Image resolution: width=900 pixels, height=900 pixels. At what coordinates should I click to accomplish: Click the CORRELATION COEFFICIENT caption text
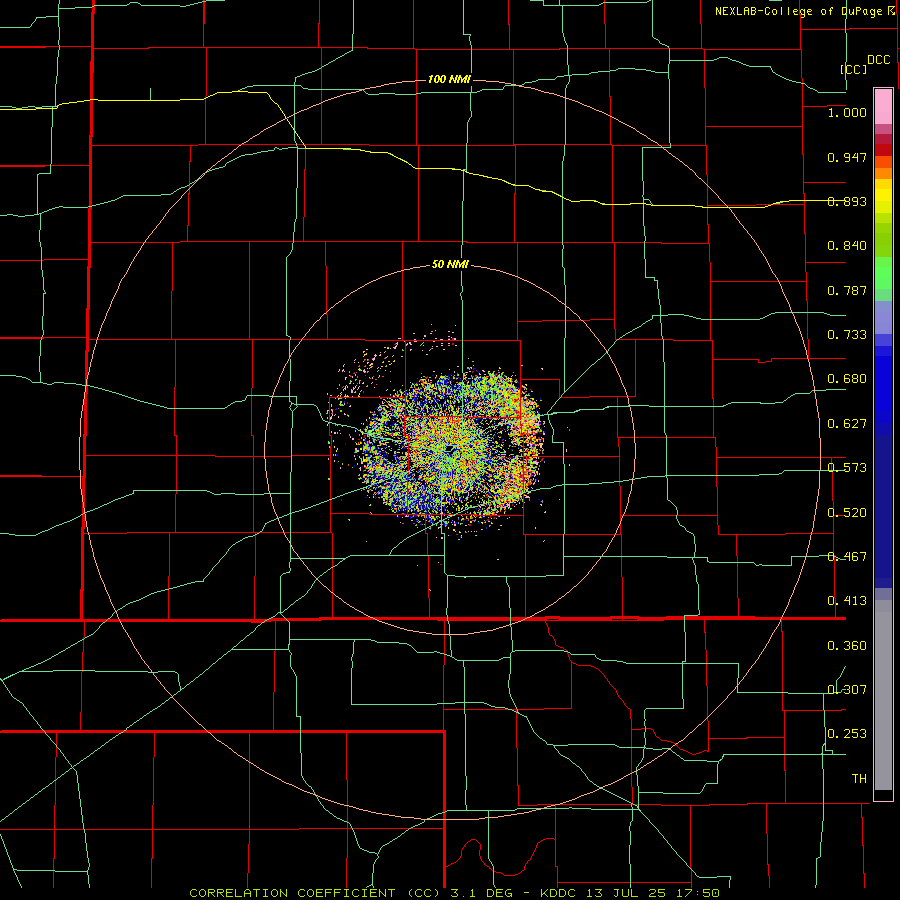pyautogui.click(x=292, y=893)
